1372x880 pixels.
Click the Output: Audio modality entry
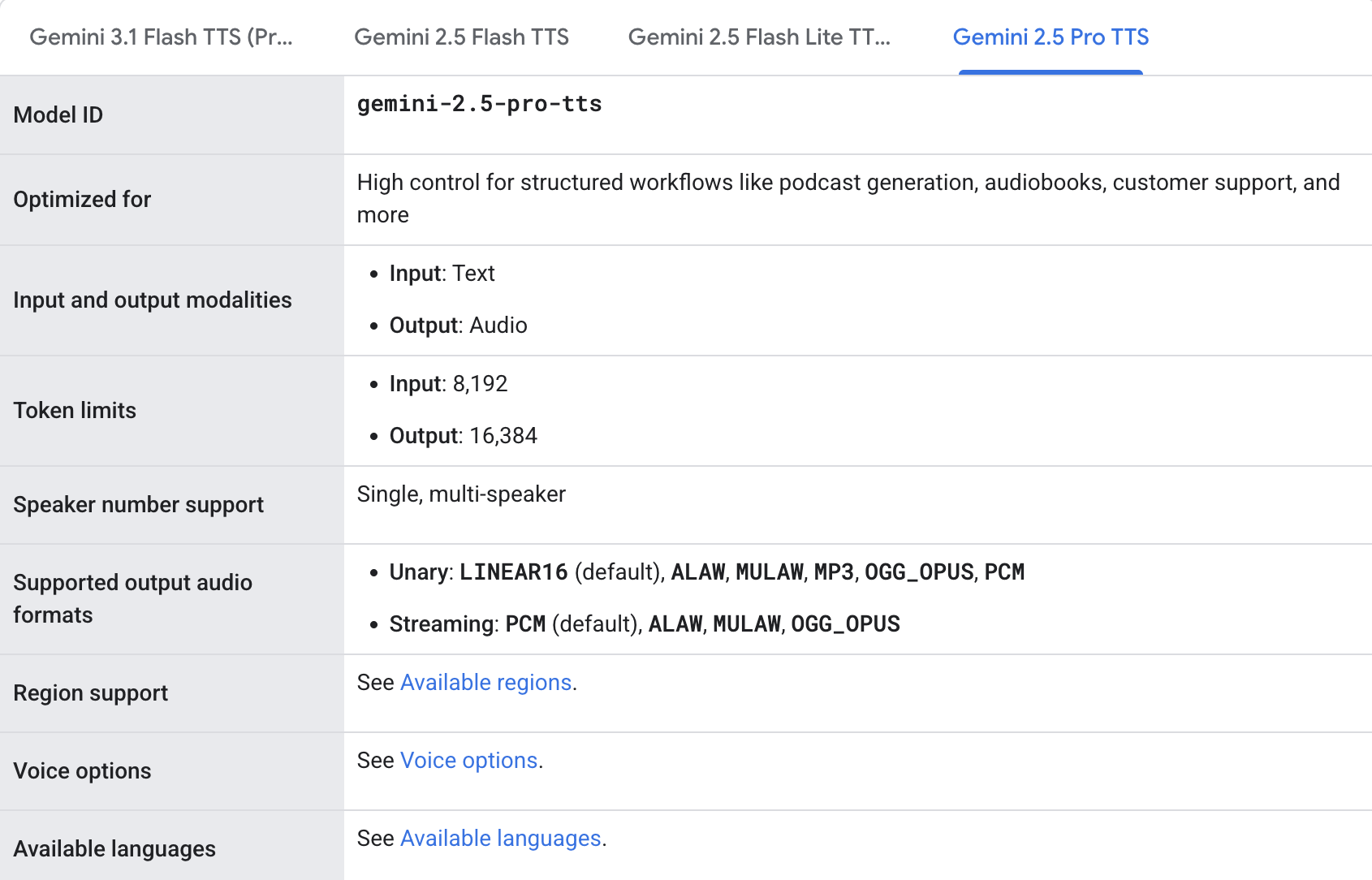[x=459, y=326]
